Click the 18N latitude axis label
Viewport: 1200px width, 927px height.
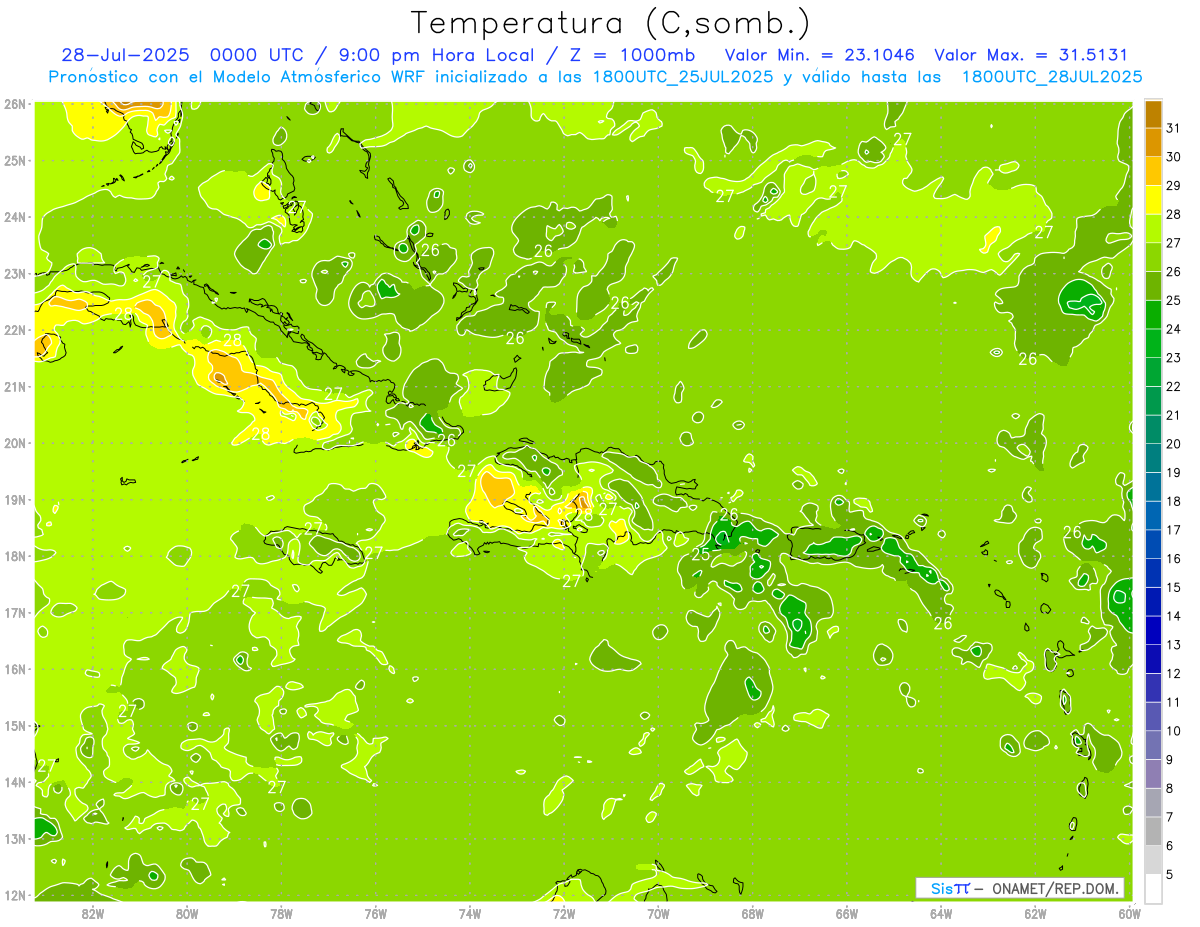coord(15,556)
